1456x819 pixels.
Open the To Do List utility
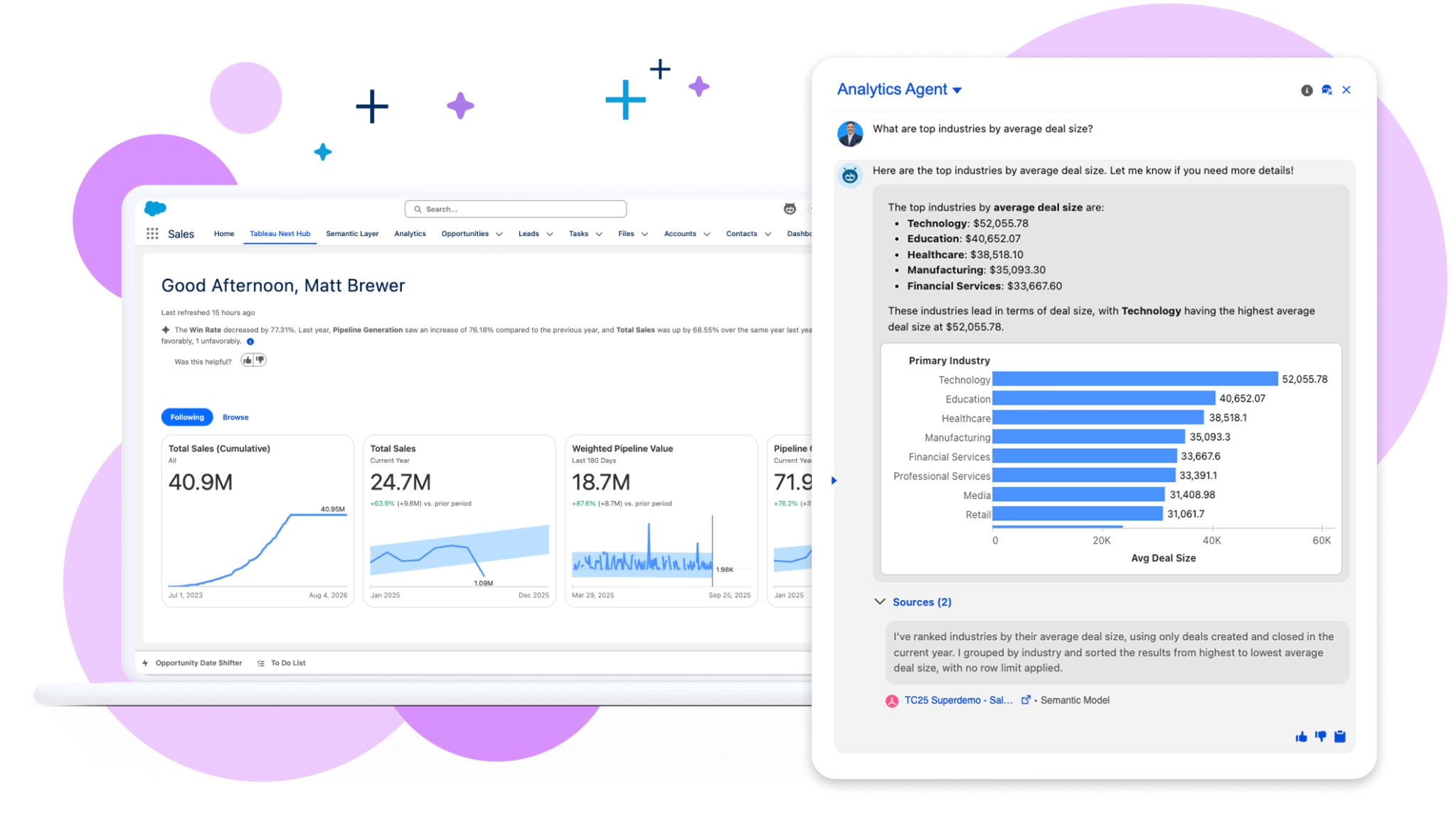(288, 663)
